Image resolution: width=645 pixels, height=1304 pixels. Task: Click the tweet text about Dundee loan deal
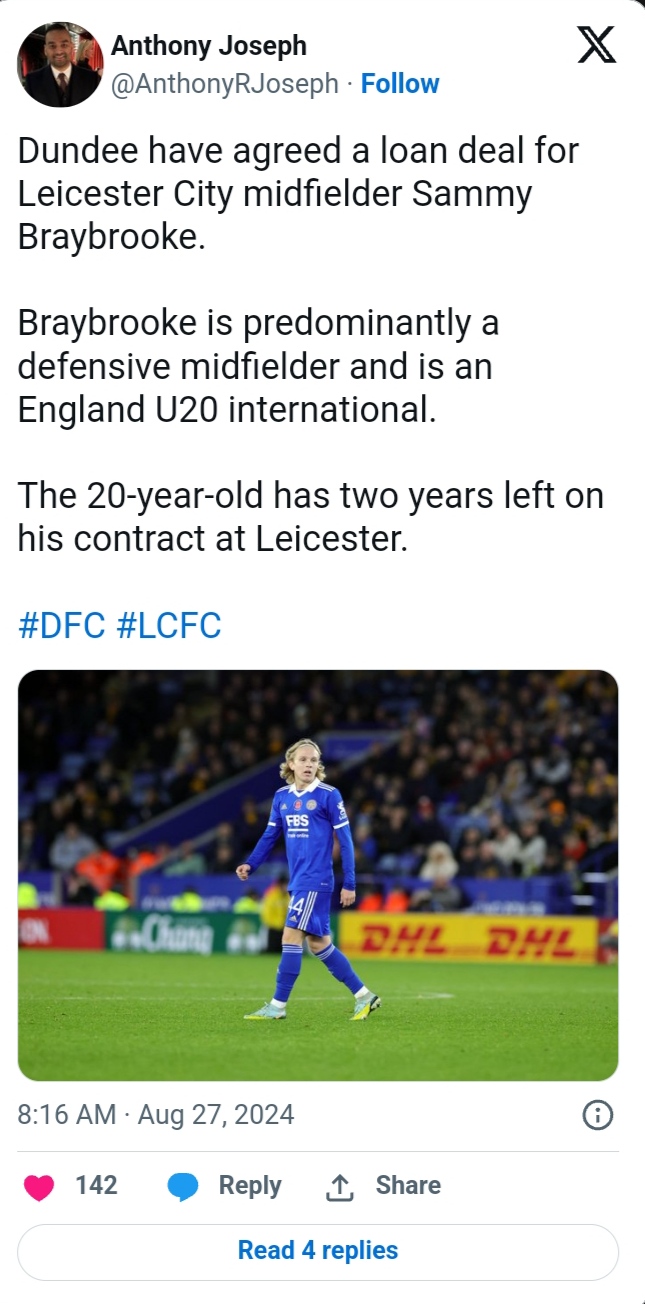click(x=298, y=194)
